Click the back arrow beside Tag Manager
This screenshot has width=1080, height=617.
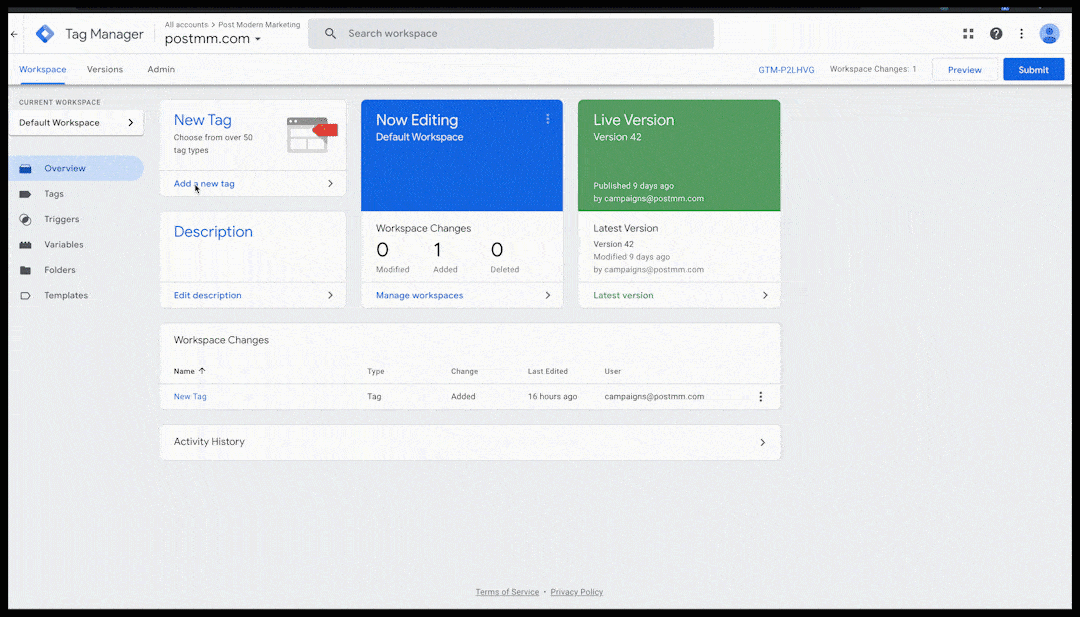[x=14, y=34]
